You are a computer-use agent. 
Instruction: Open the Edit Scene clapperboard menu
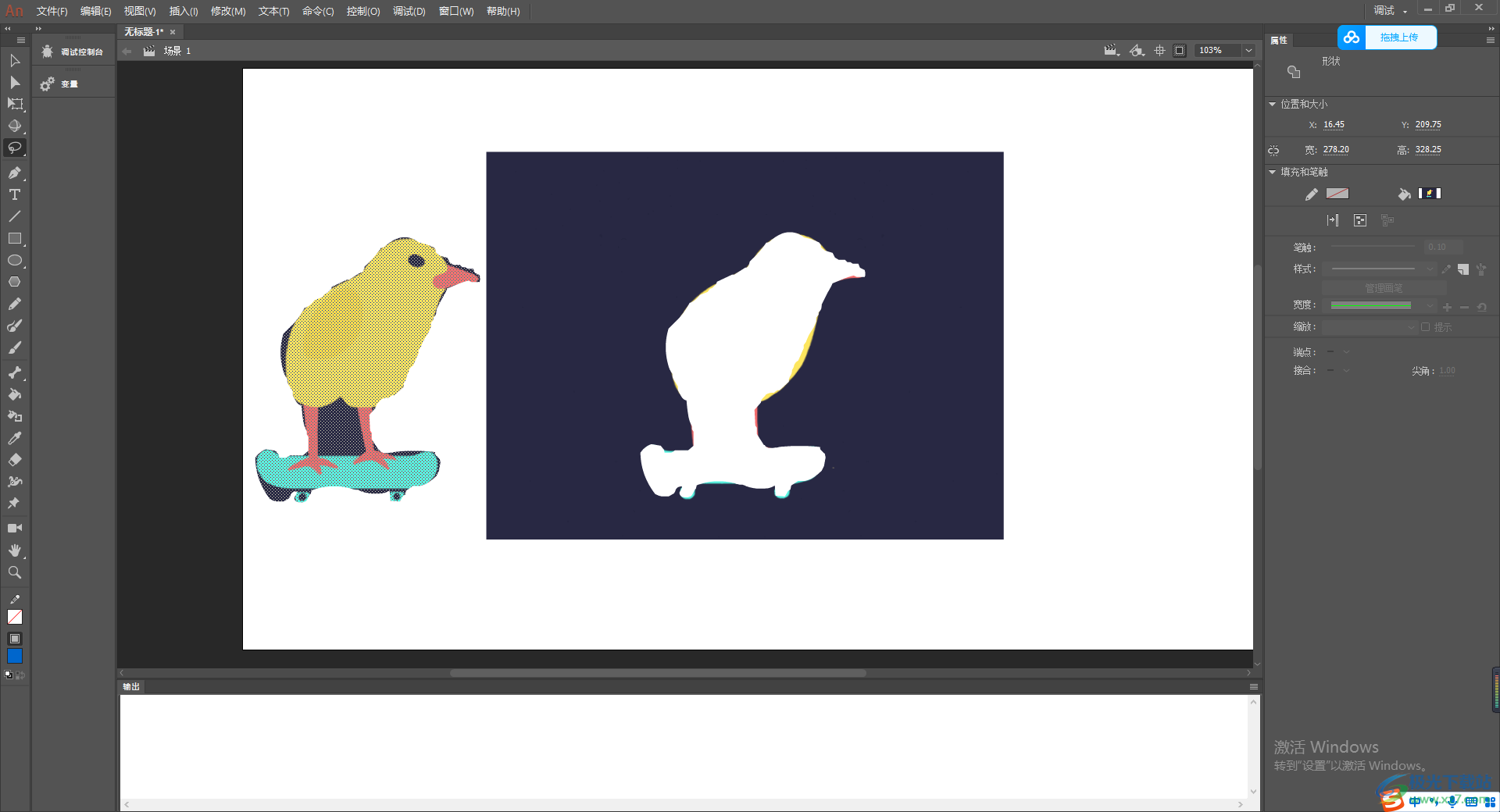(1112, 51)
